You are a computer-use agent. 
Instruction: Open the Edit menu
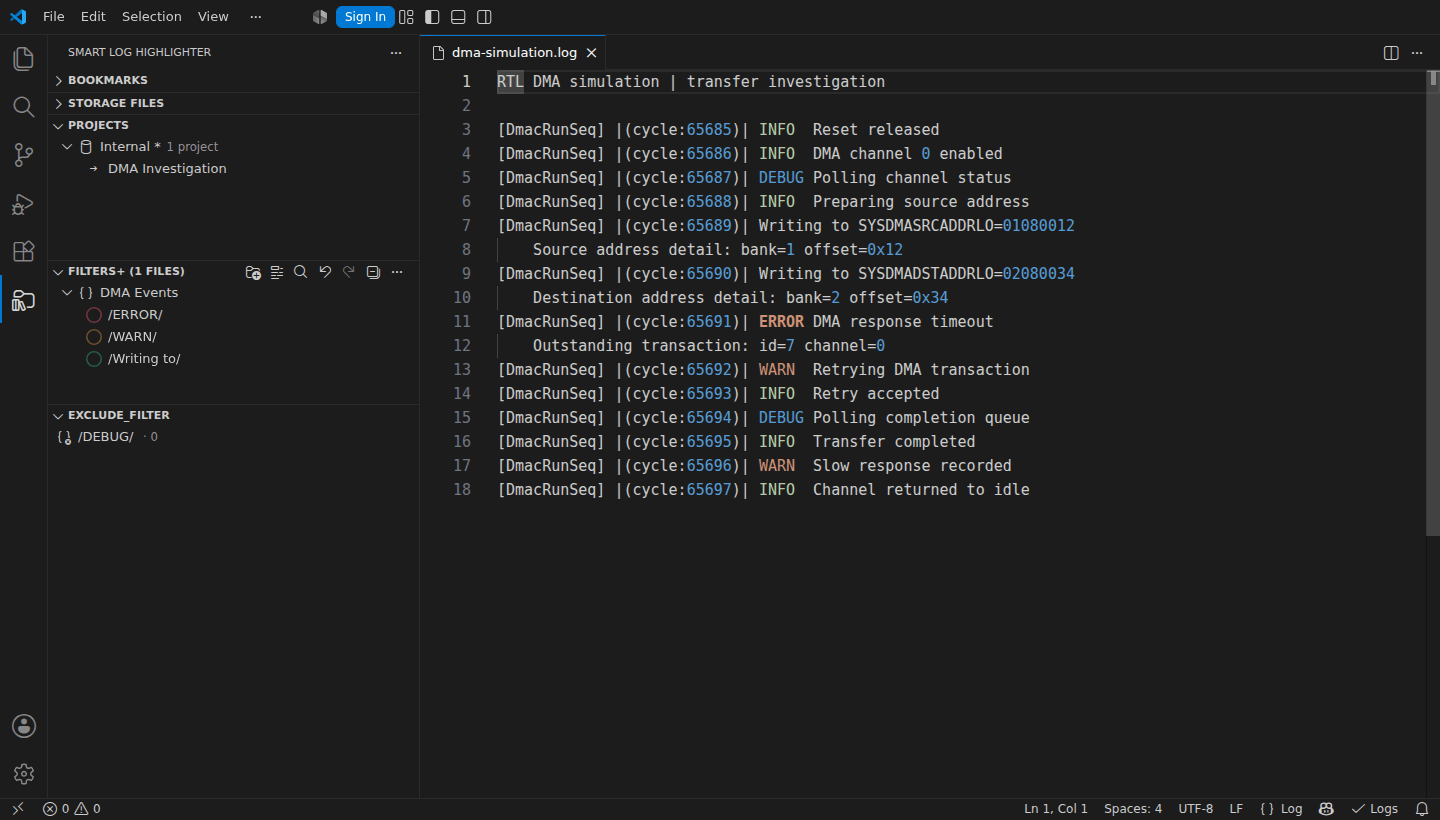(93, 17)
